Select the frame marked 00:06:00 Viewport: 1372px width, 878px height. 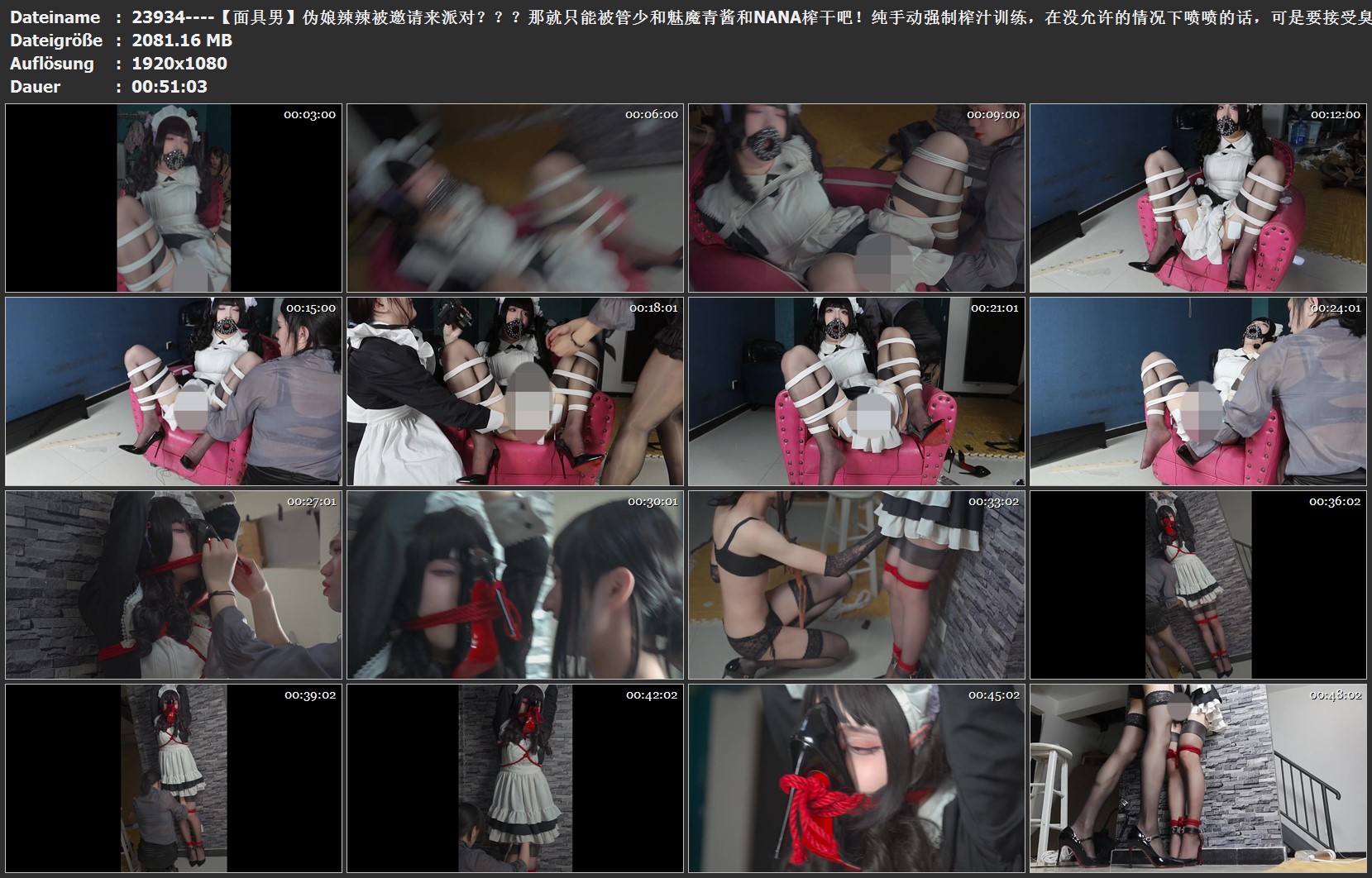point(515,198)
